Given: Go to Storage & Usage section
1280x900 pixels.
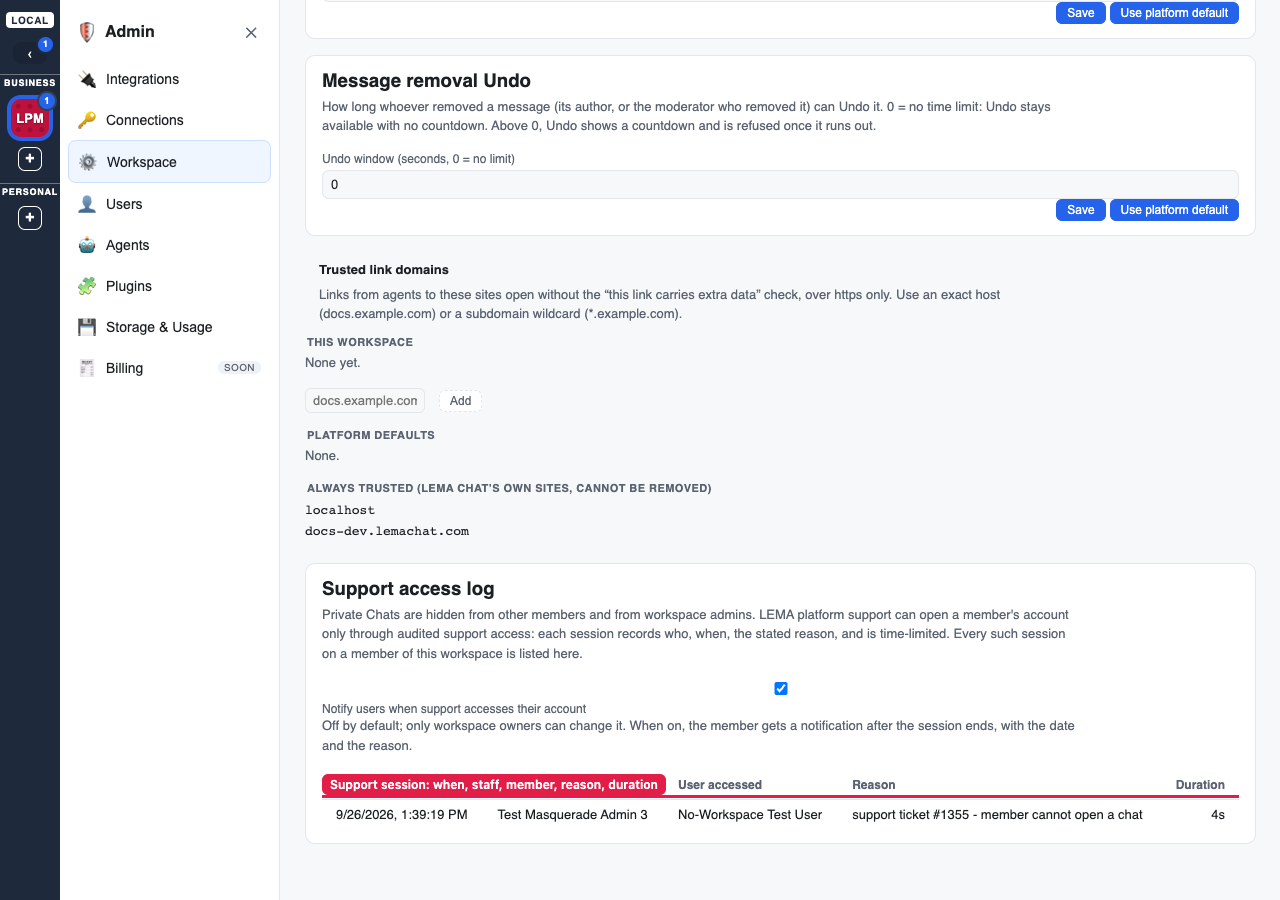Looking at the screenshot, I should 169,327.
